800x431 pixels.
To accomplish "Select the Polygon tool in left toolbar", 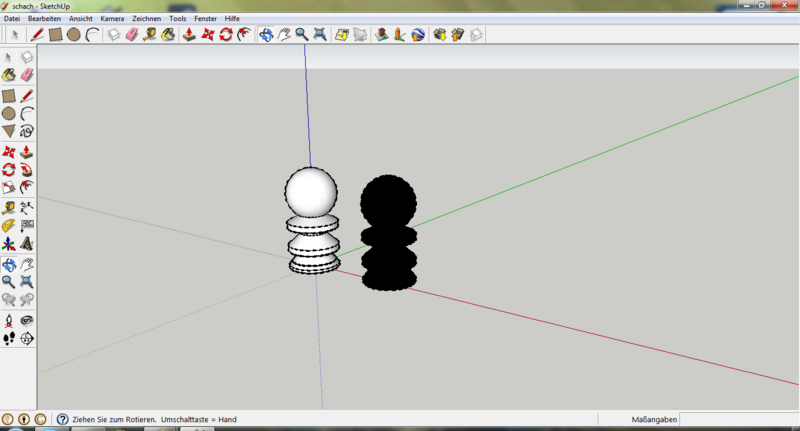I will click(9, 131).
